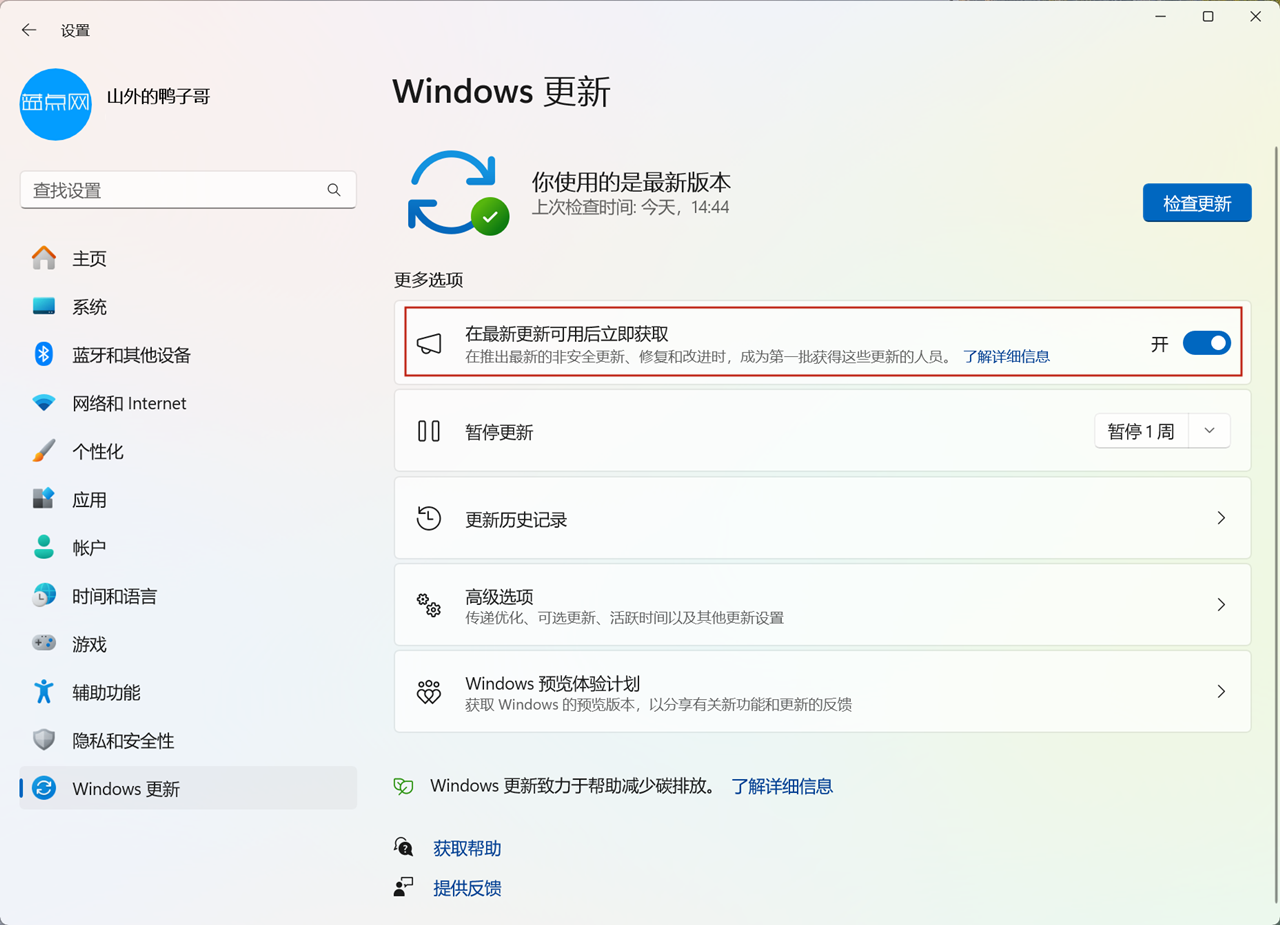Click the 系统 monitor icon

pos(44,306)
